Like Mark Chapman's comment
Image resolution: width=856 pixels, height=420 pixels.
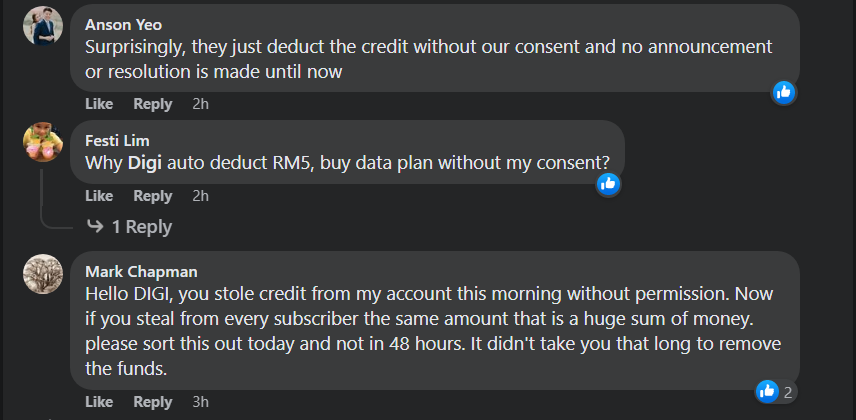(x=99, y=402)
